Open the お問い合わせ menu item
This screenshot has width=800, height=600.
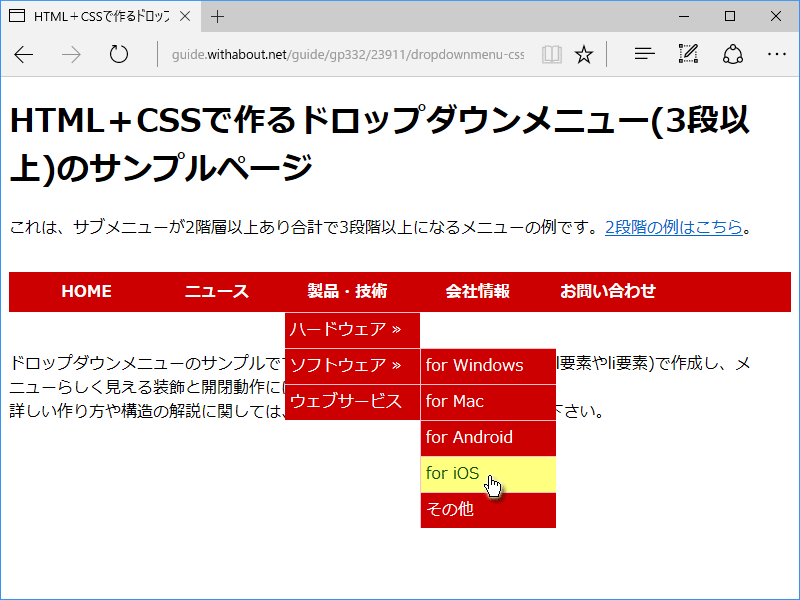coord(608,291)
